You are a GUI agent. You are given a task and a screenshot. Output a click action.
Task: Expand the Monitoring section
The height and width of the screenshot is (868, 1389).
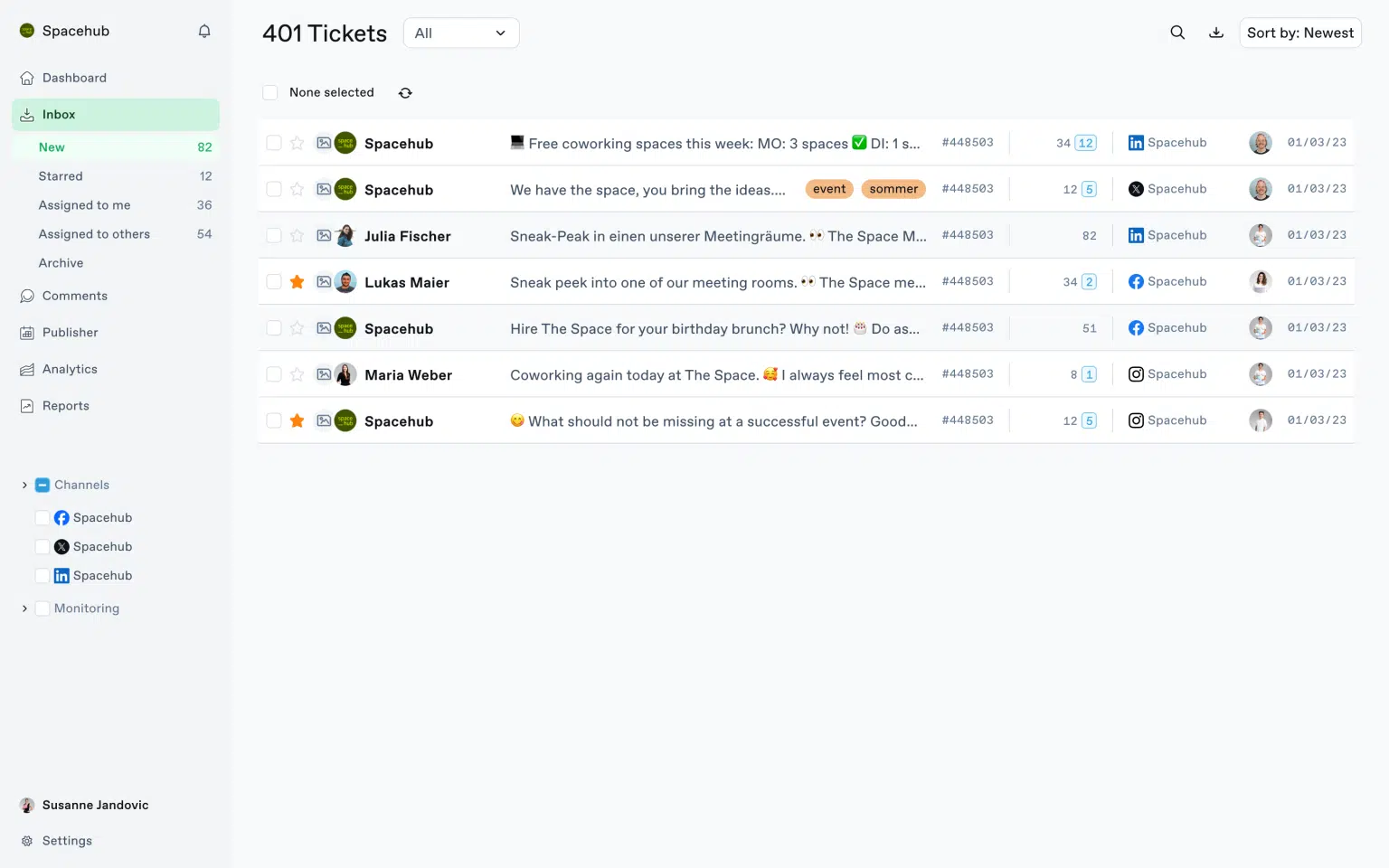pos(24,608)
